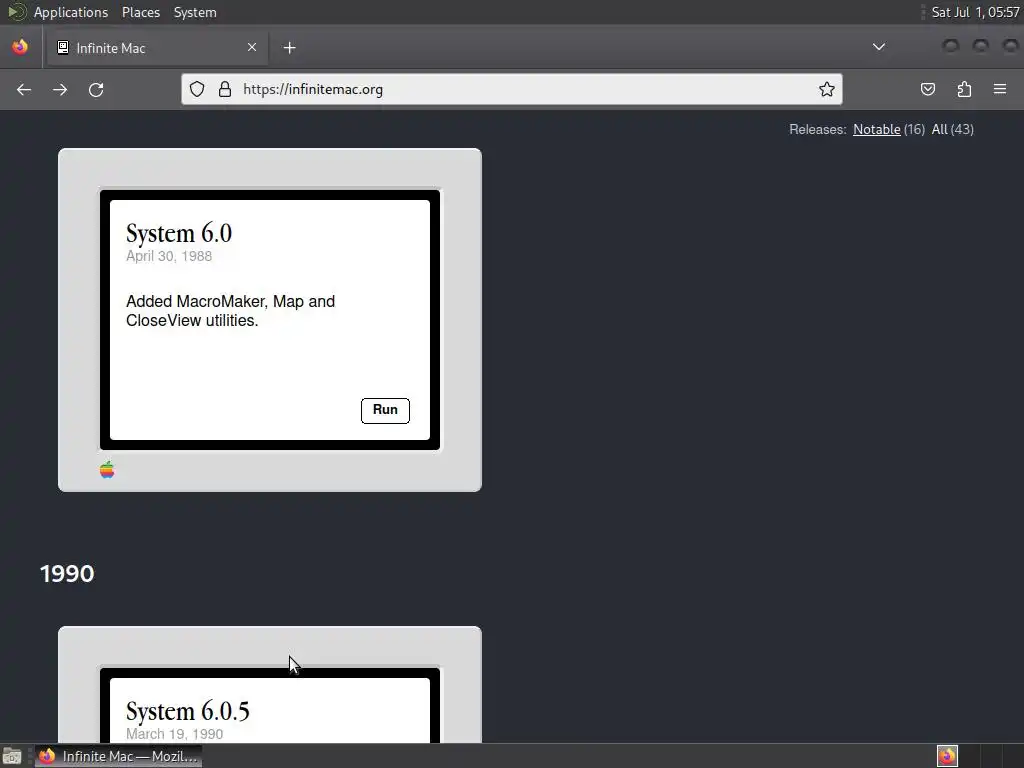Show All releases filter

939,129
